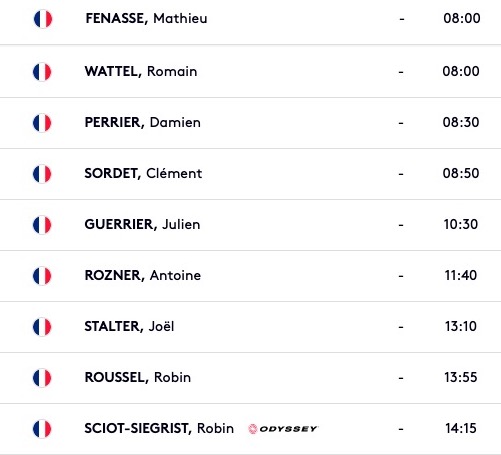This screenshot has height=455, width=501.
Task: Click the French flag beside ROZNER, Antoine
Action: coord(42,276)
